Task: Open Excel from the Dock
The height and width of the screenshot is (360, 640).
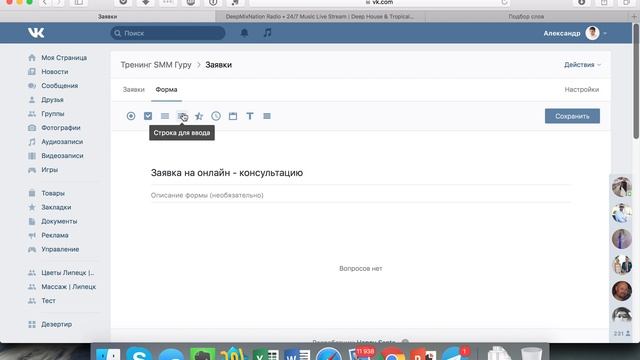Action: click(x=265, y=355)
